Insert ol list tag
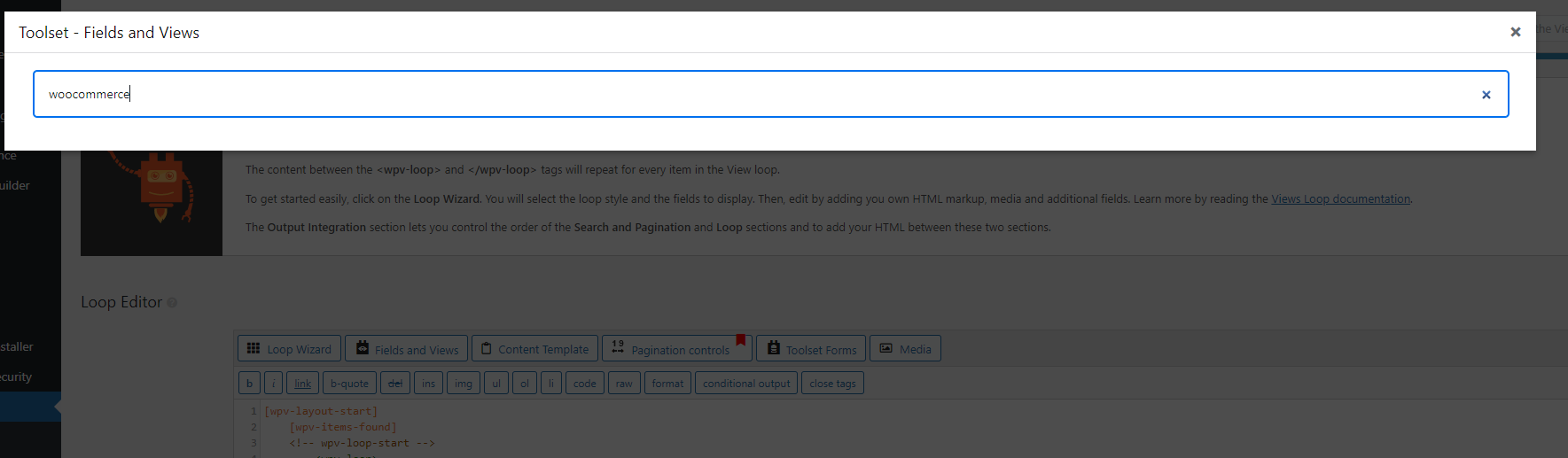The height and width of the screenshot is (458, 1568). (x=525, y=383)
